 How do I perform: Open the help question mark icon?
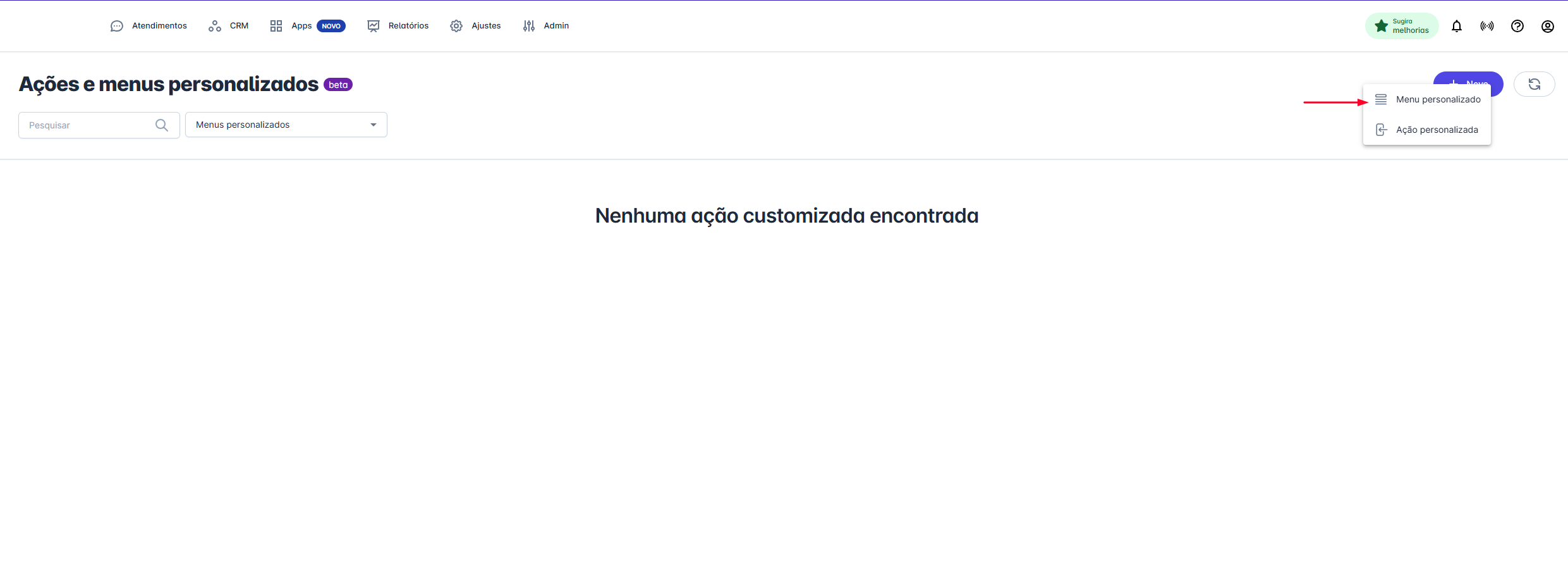1517,26
